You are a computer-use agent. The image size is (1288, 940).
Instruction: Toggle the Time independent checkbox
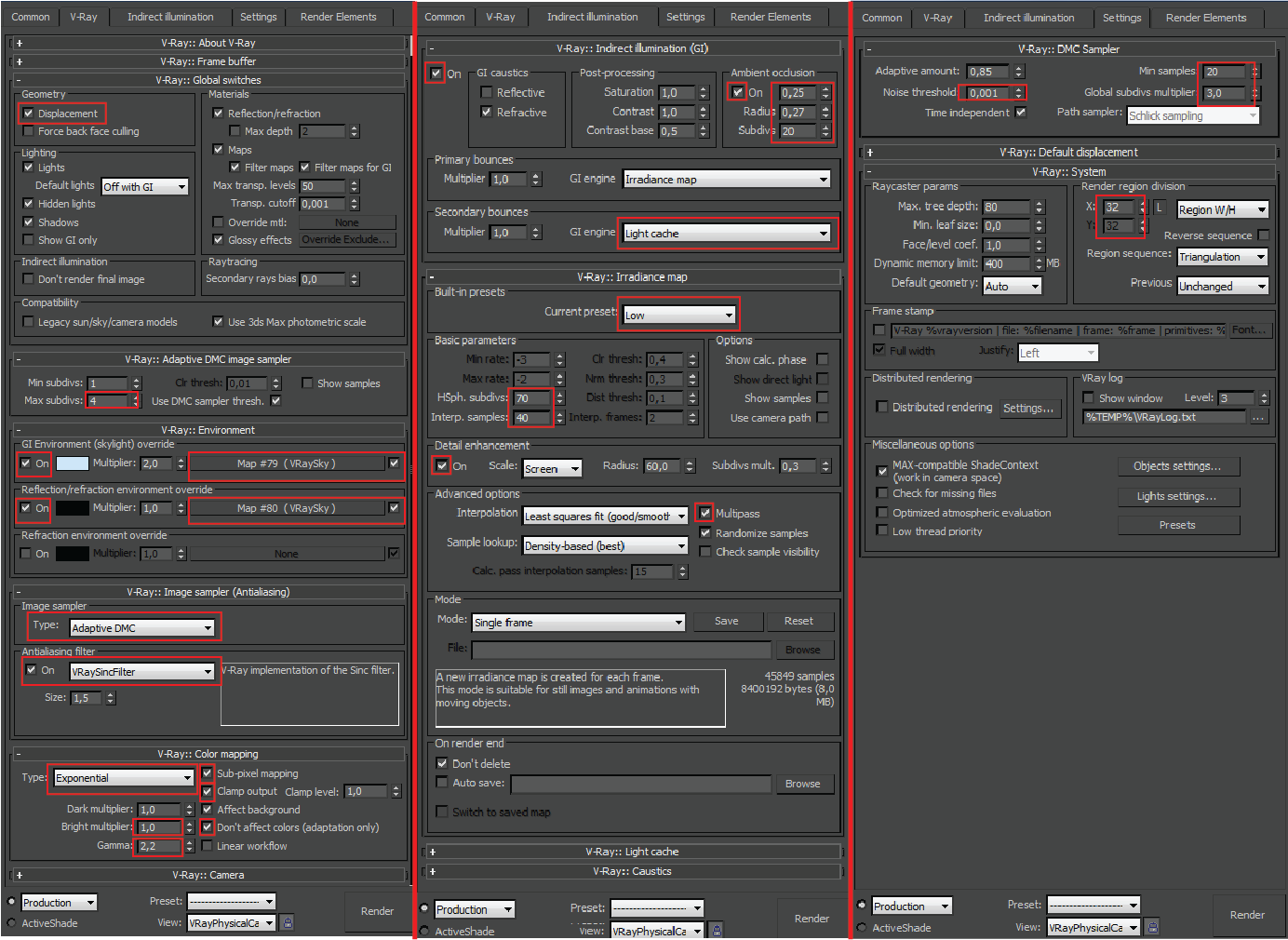(x=1021, y=112)
